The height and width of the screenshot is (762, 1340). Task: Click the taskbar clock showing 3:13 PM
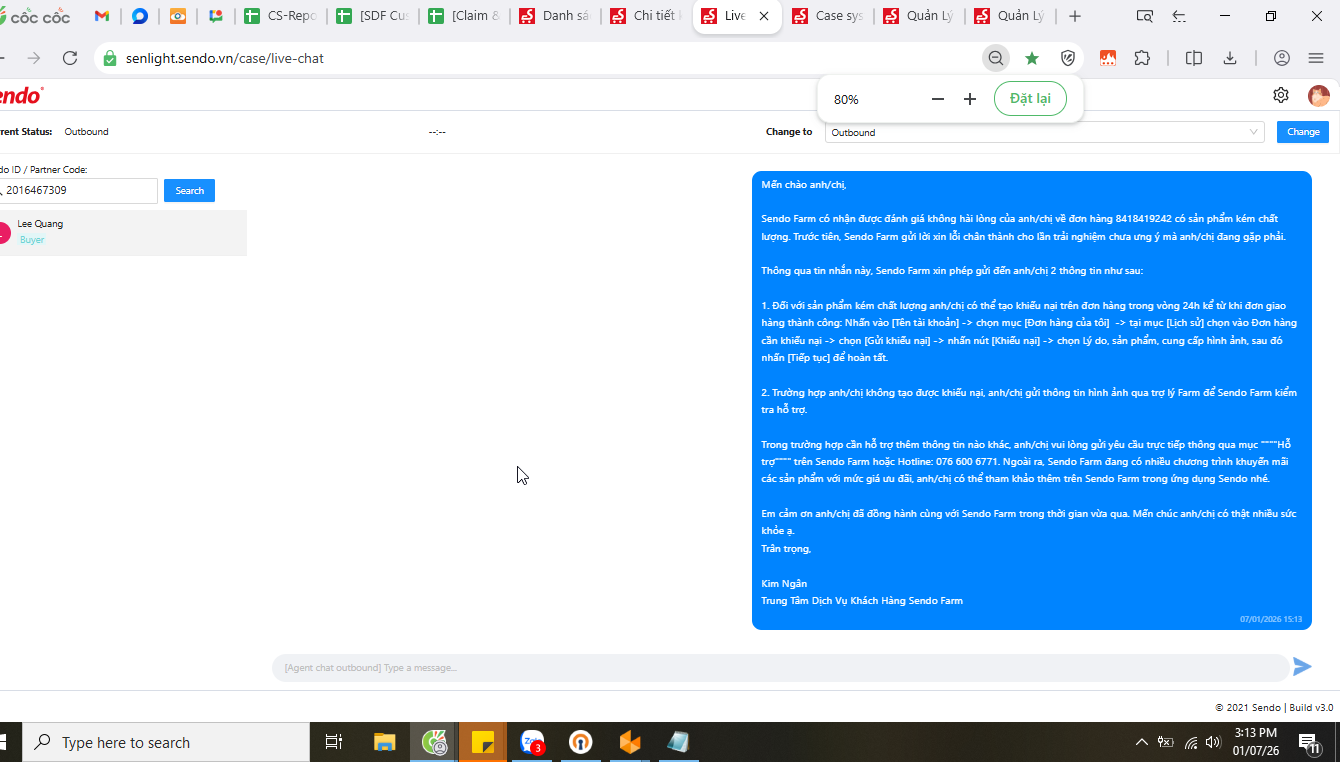click(x=1255, y=742)
